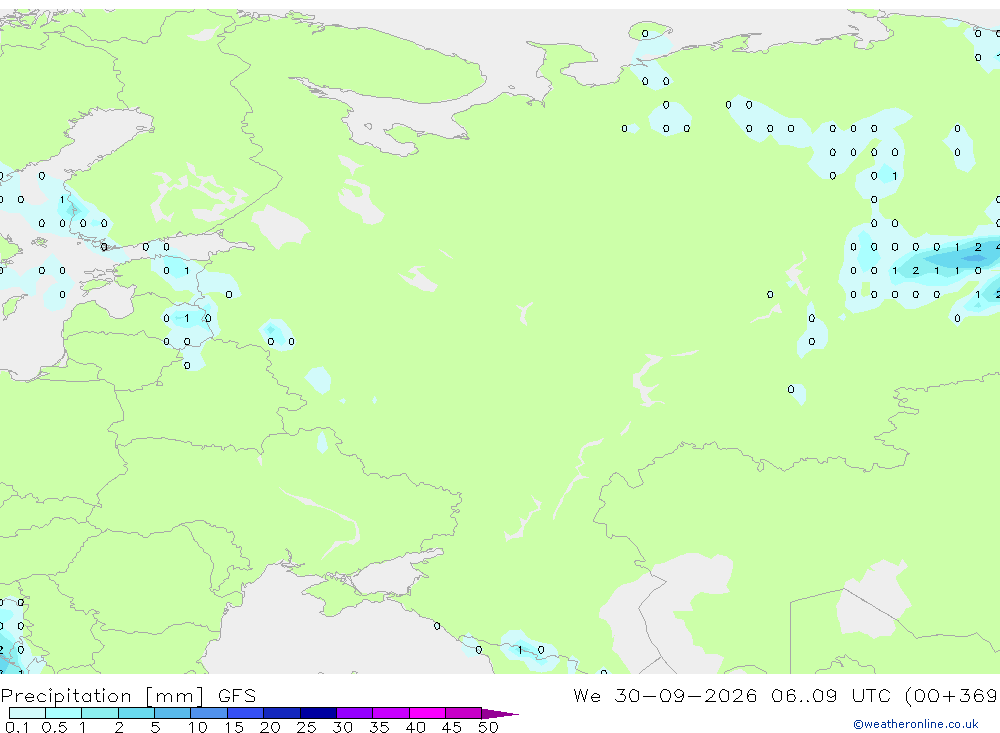Click the lone 0 on Black Sea's east coast
1000x733 pixels.
tap(437, 626)
